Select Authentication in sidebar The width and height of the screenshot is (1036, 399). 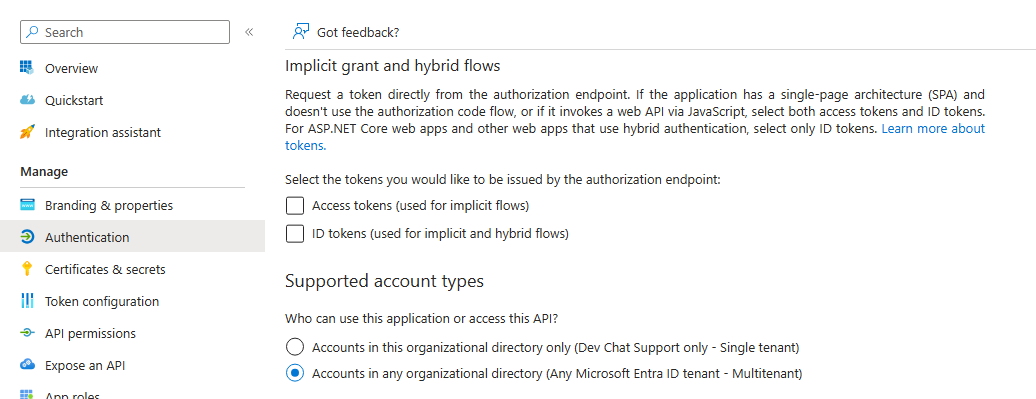tap(132, 237)
